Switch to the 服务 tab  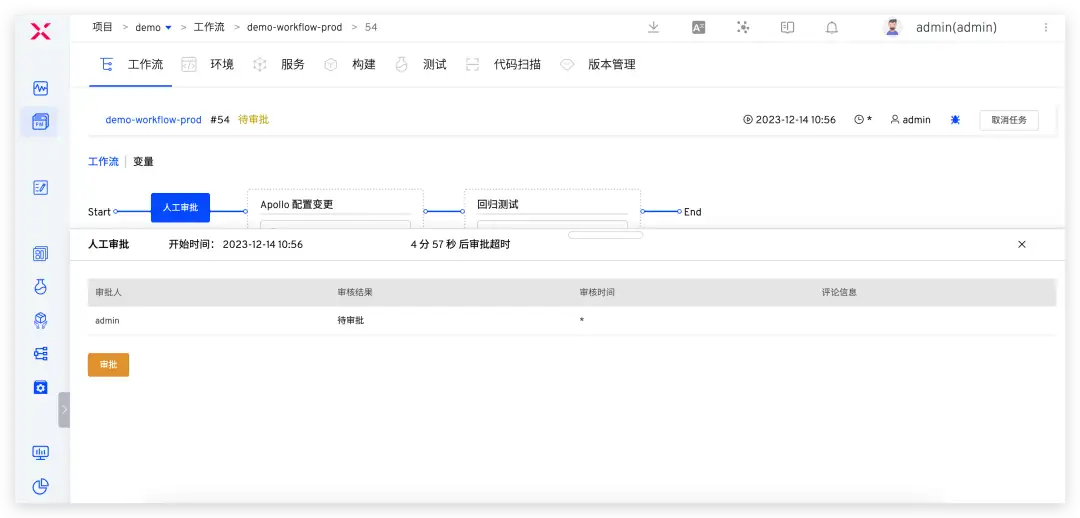coord(278,65)
